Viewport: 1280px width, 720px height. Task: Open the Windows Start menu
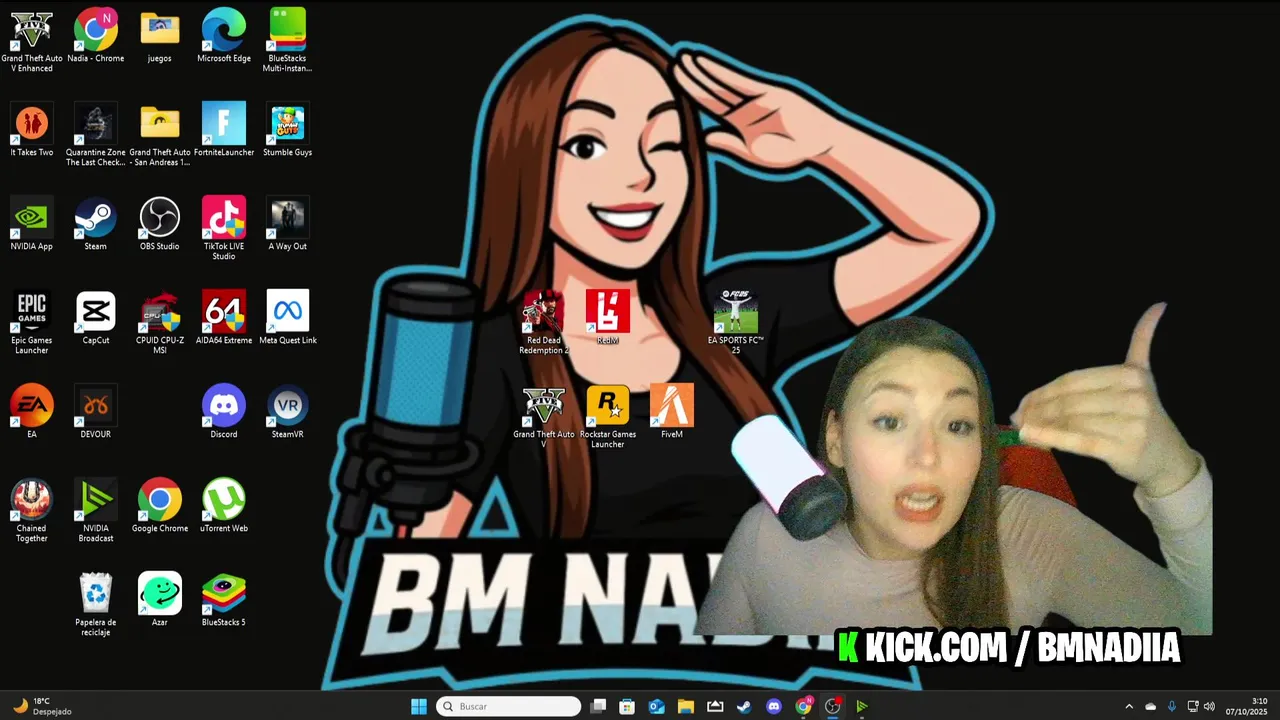click(419, 706)
